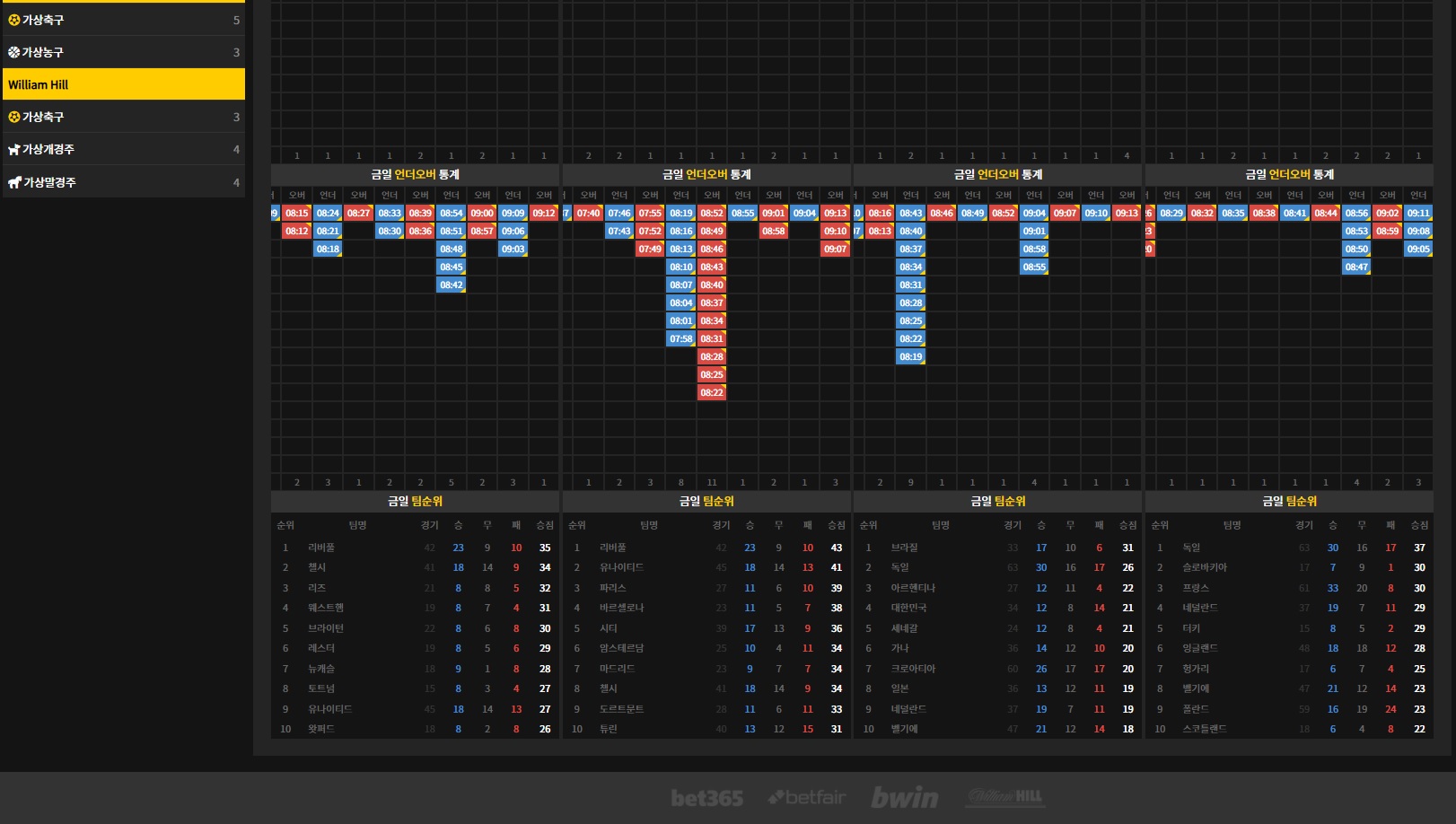Screen dimensions: 1456x824
Task: Click the 바르셀로나 team row name
Action: (621, 608)
